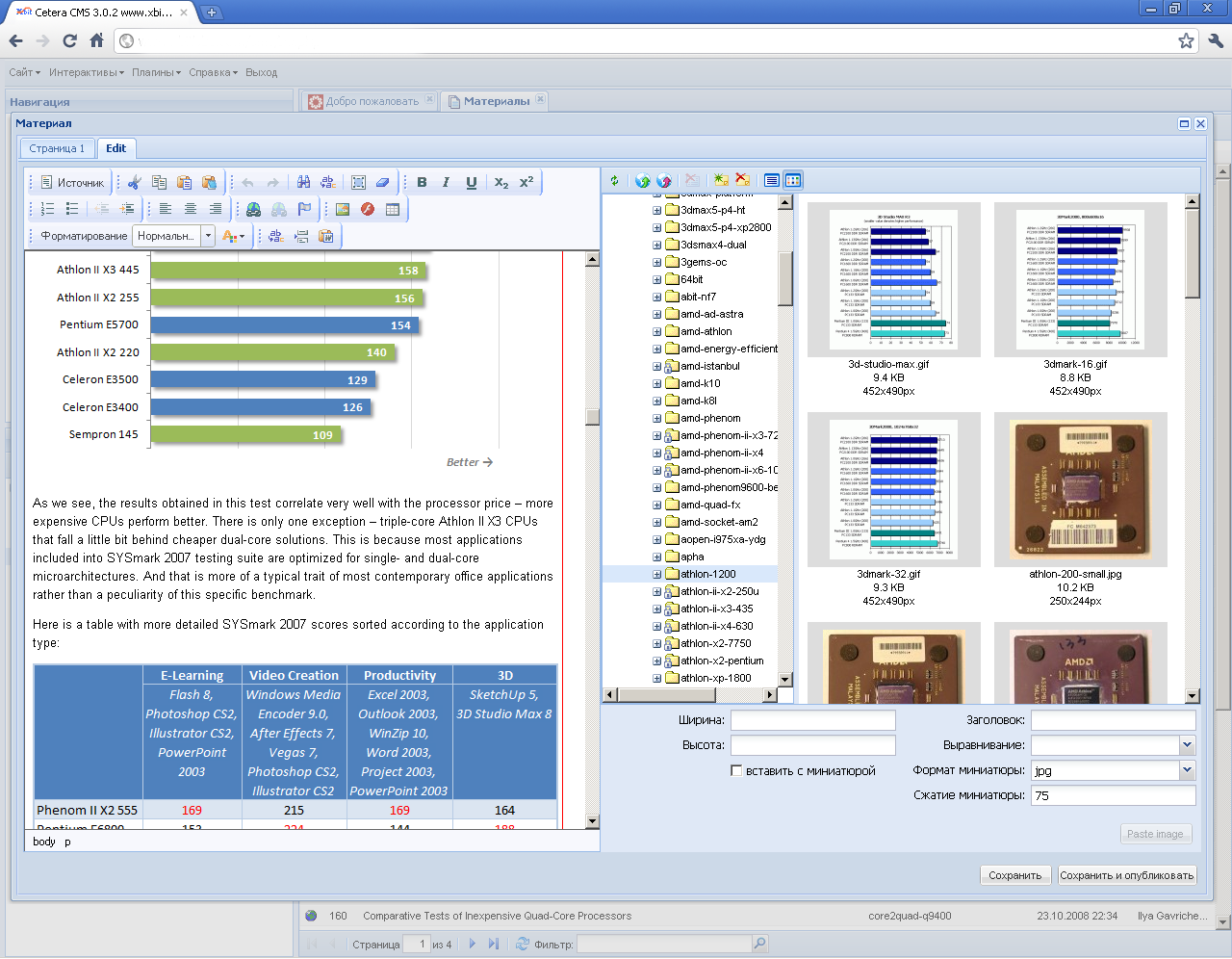1232x959 pixels.
Task: Click the Flash insert icon
Action: 368,209
